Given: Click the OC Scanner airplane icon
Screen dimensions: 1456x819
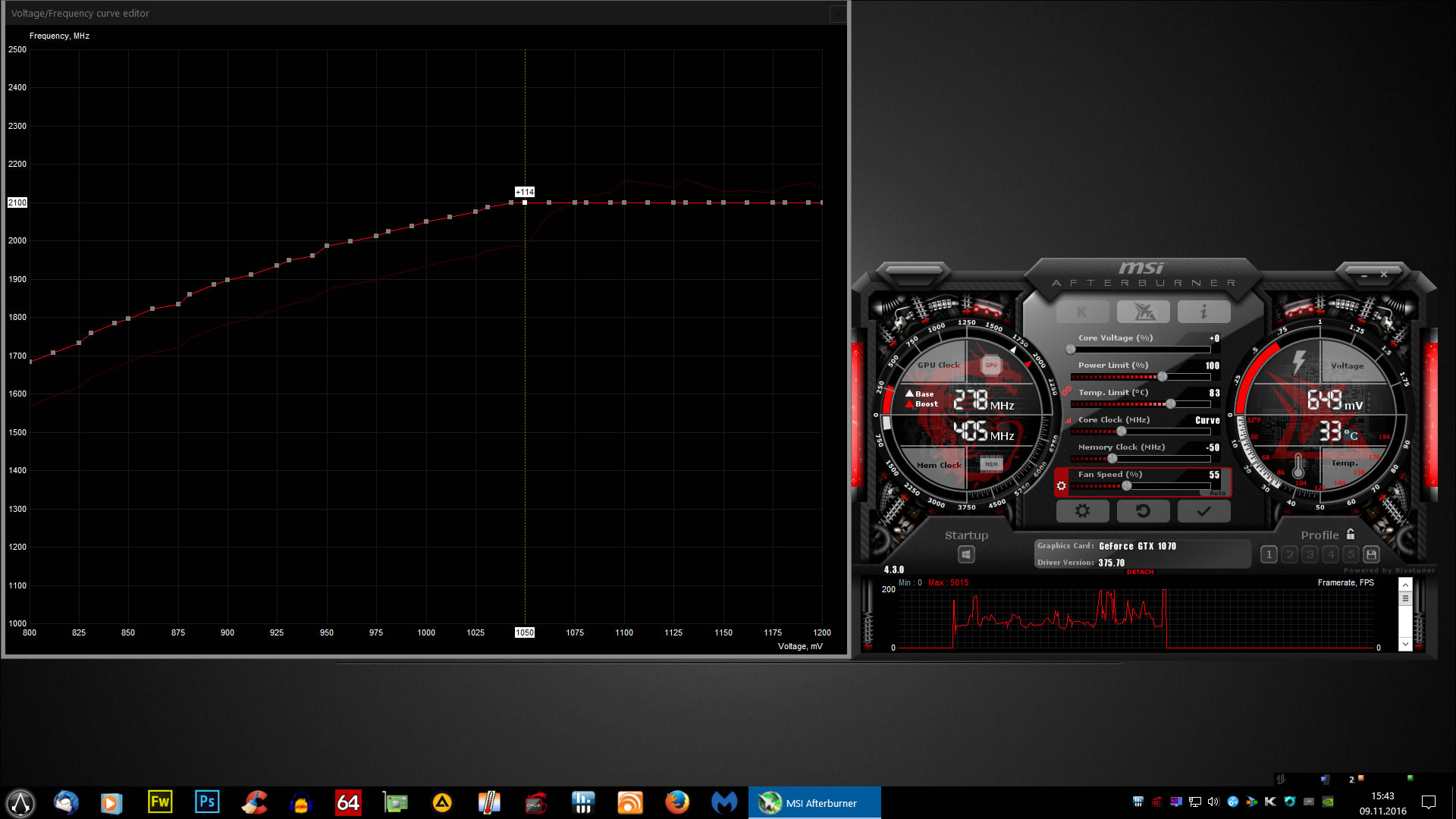Looking at the screenshot, I should click(x=1143, y=312).
